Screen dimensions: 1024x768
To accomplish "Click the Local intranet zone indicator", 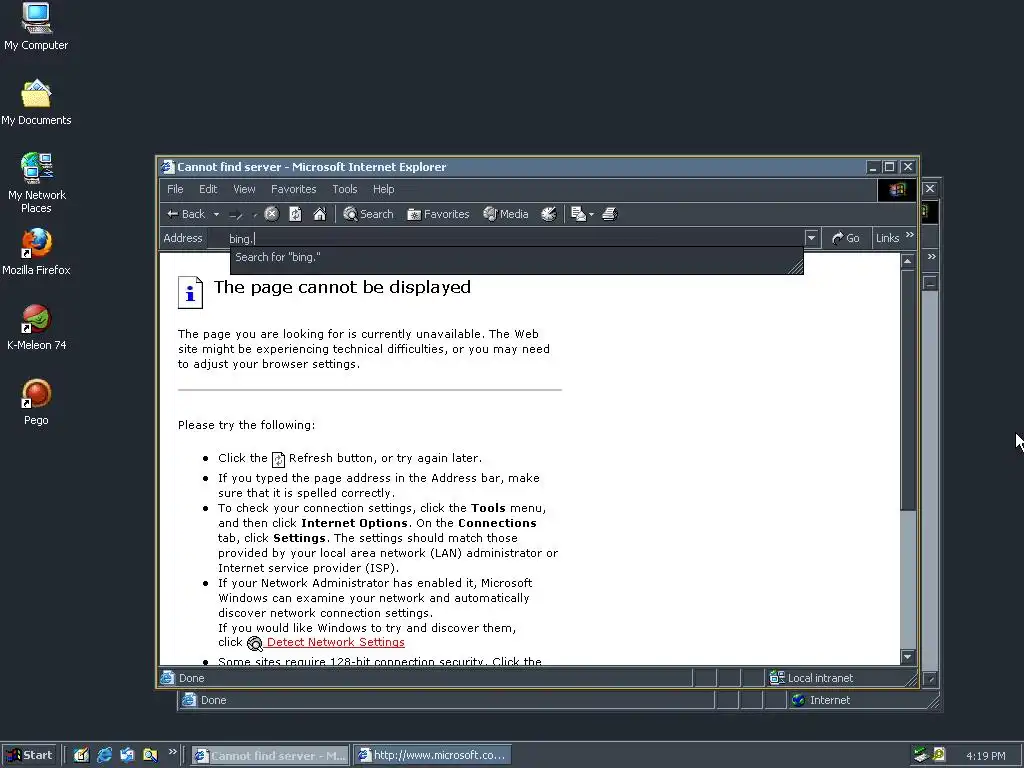I will coord(812,678).
